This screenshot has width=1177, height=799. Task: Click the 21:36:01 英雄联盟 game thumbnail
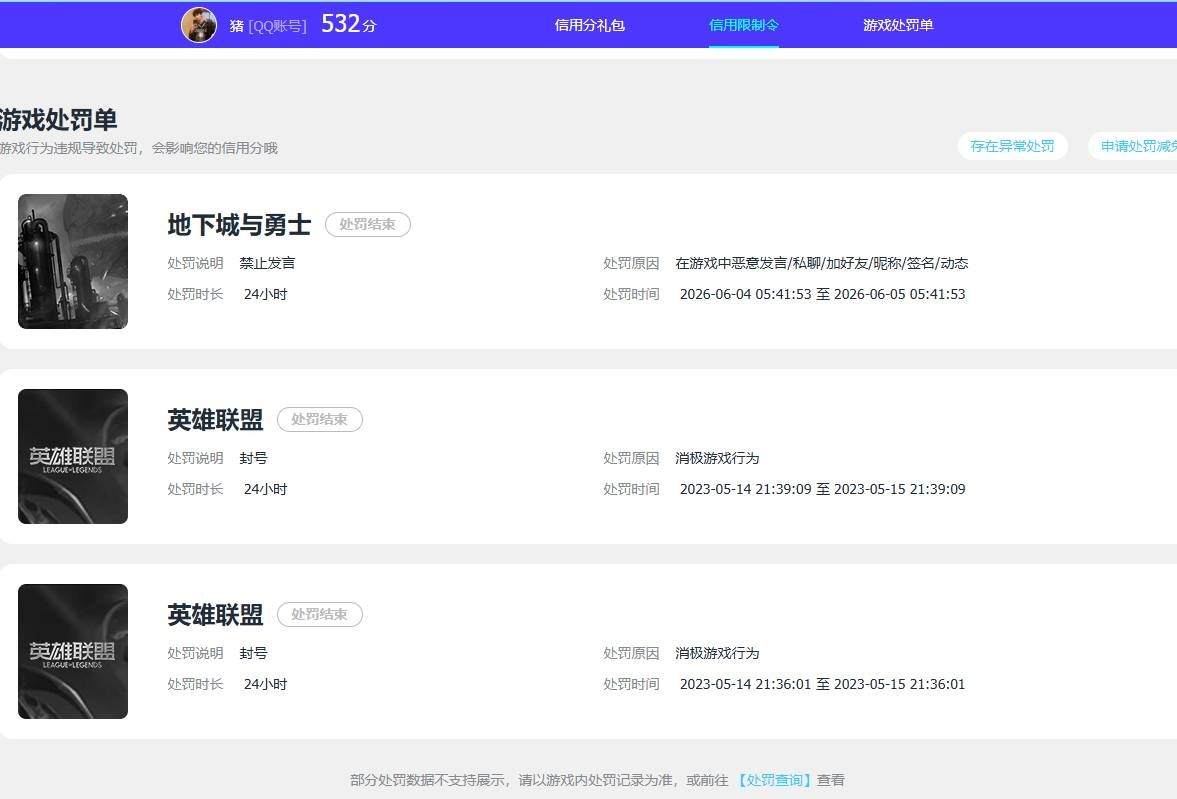pyautogui.click(x=73, y=652)
